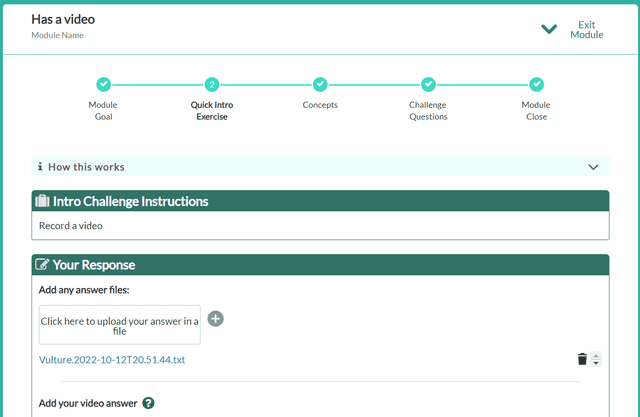The width and height of the screenshot is (640, 417).
Task: Click the briefcase icon in Intro Challenge header
Action: tap(42, 201)
